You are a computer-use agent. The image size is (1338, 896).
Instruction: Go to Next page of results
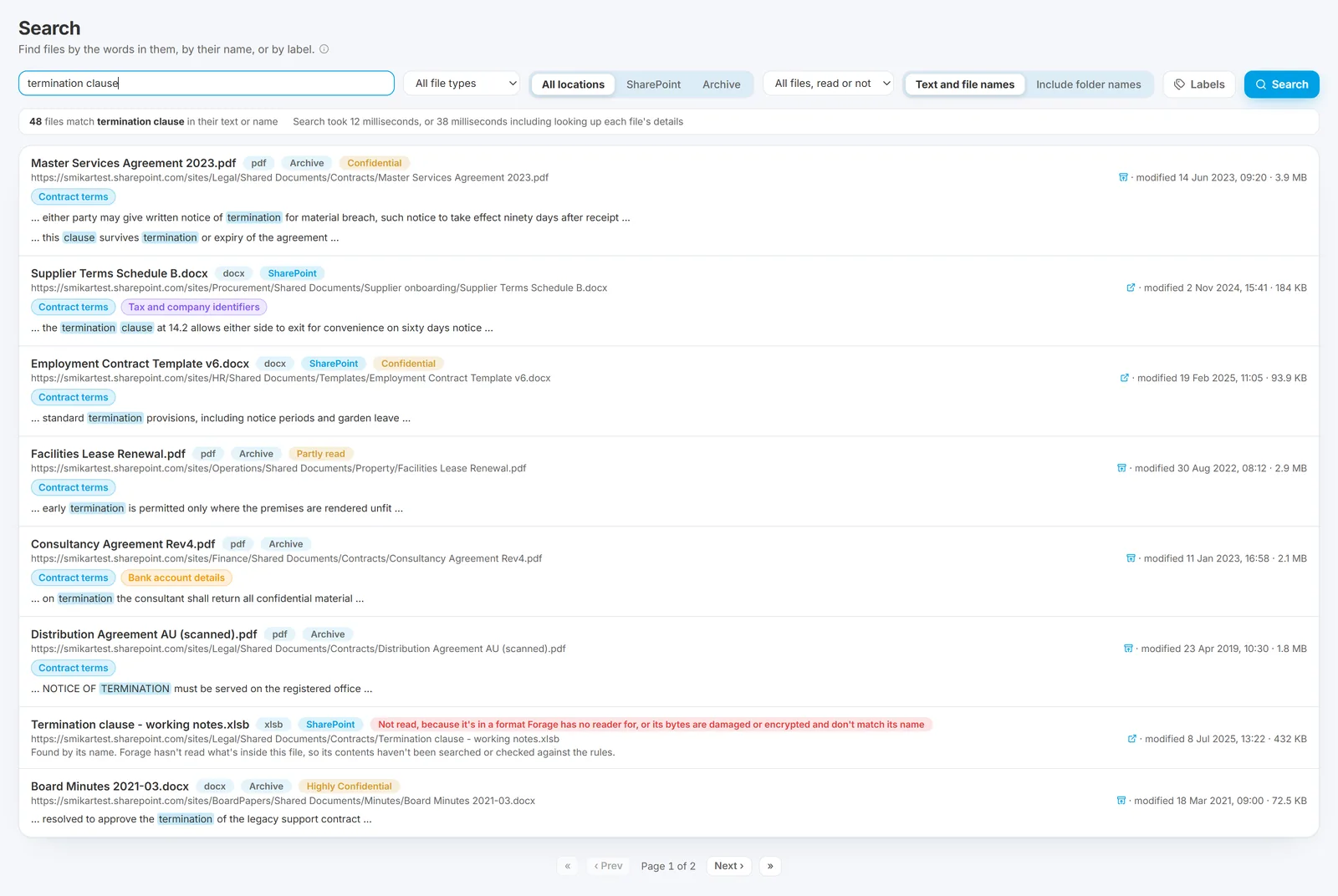[729, 866]
